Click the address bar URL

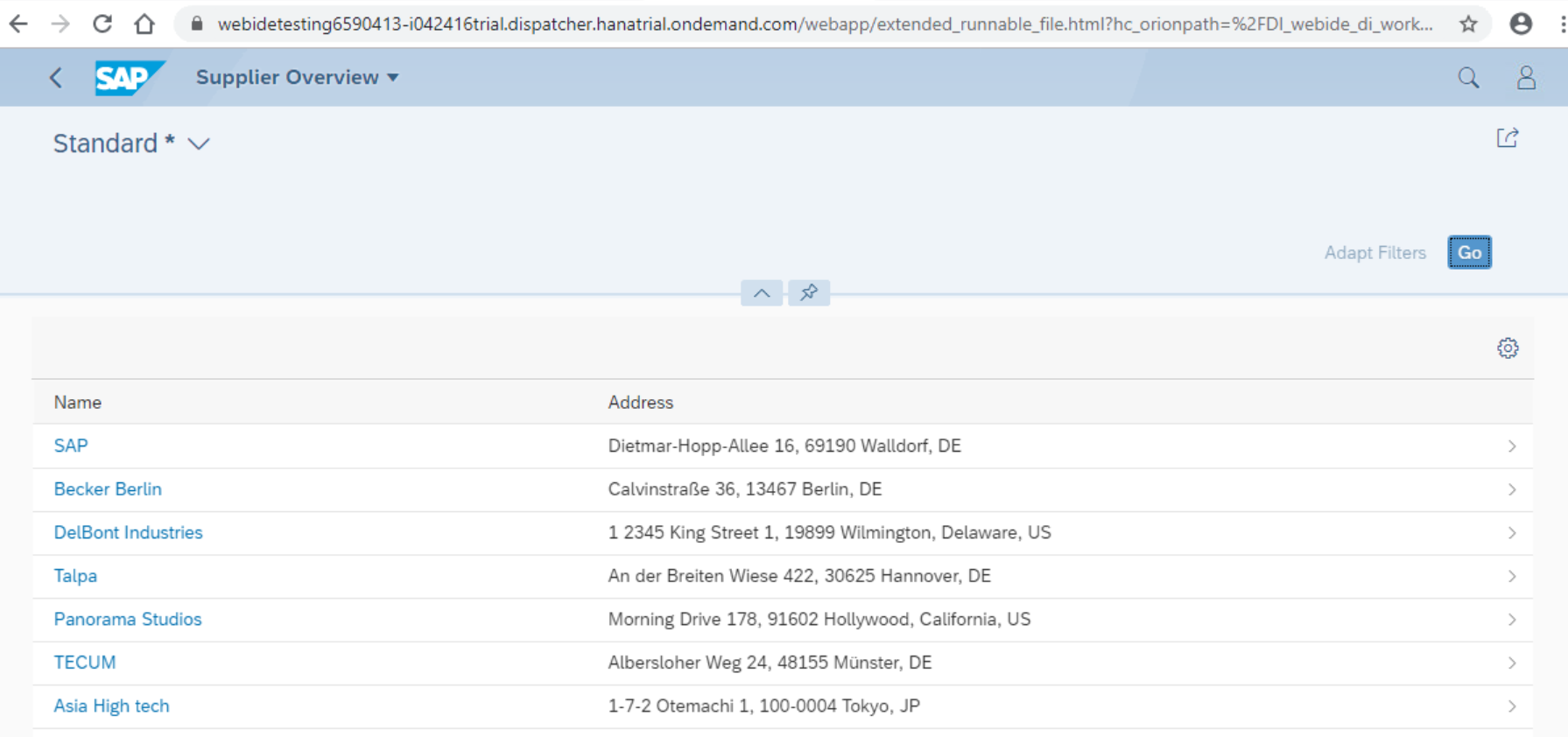[825, 24]
